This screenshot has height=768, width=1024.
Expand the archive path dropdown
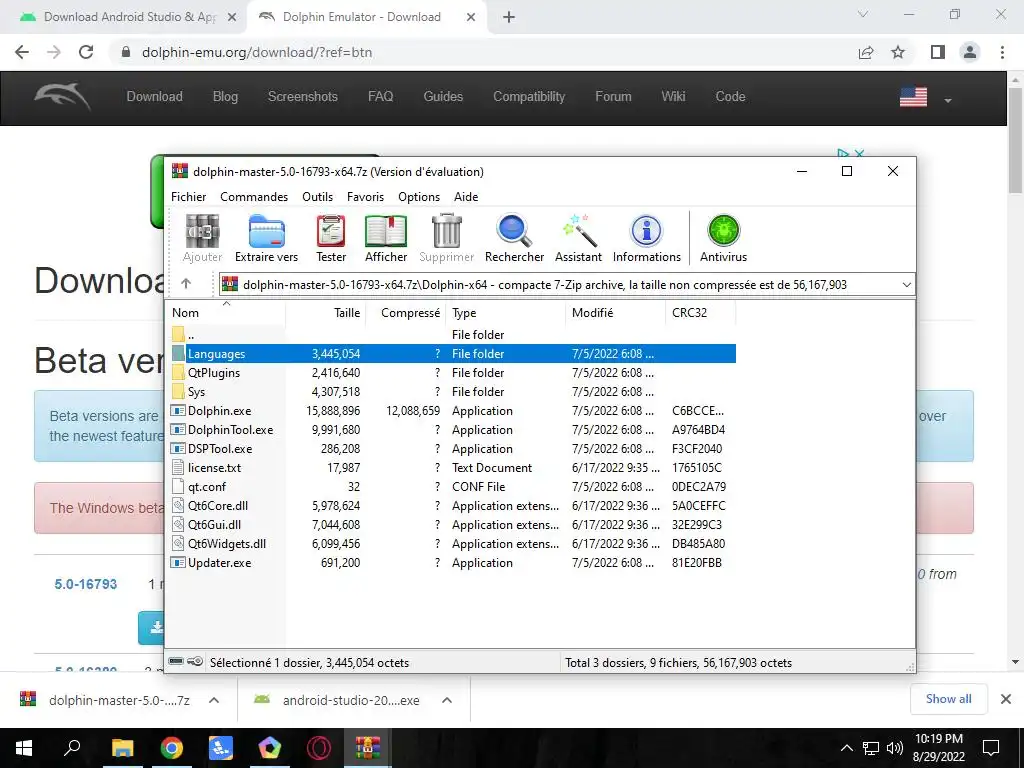[906, 285]
